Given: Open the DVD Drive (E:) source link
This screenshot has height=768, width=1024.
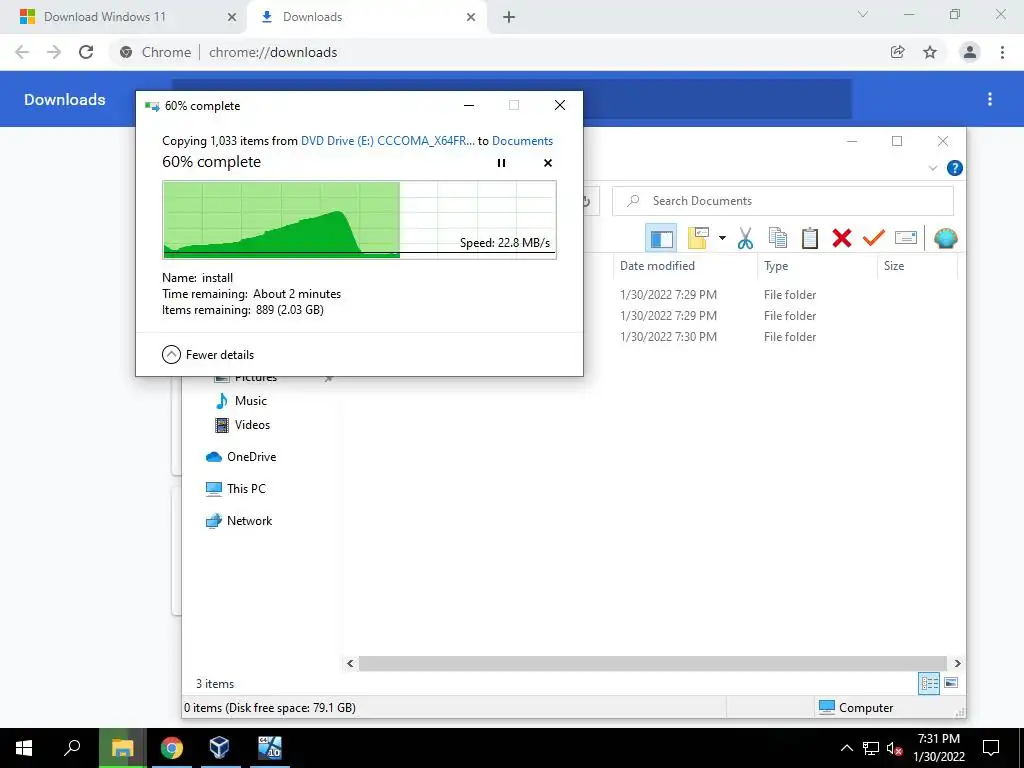Looking at the screenshot, I should click(387, 140).
